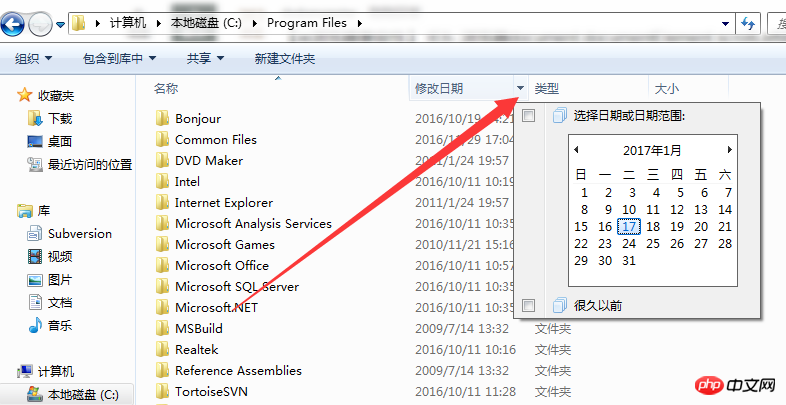Open Subversion library icon
Screen dimensions: 786x405
pos(35,234)
